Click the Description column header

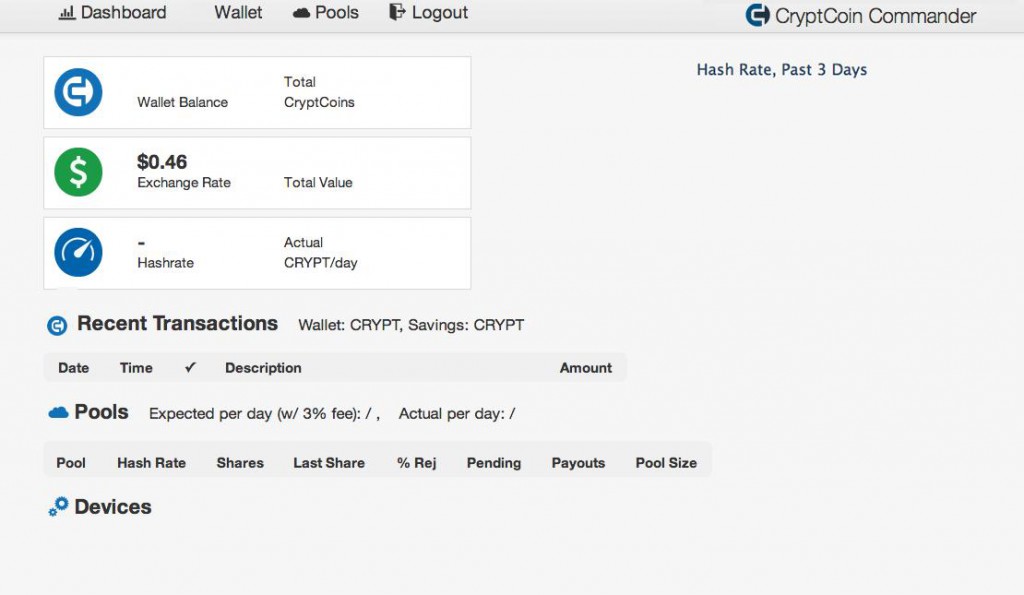point(263,368)
